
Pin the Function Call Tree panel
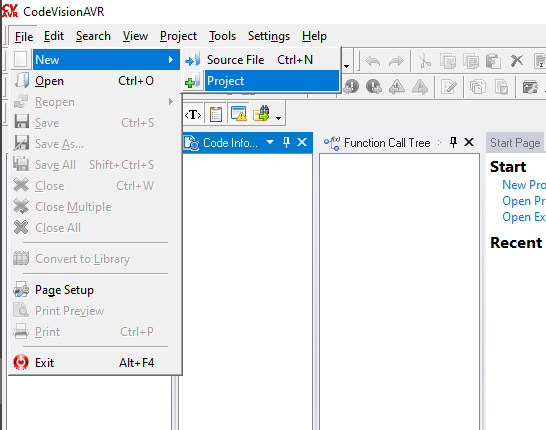[x=453, y=142]
